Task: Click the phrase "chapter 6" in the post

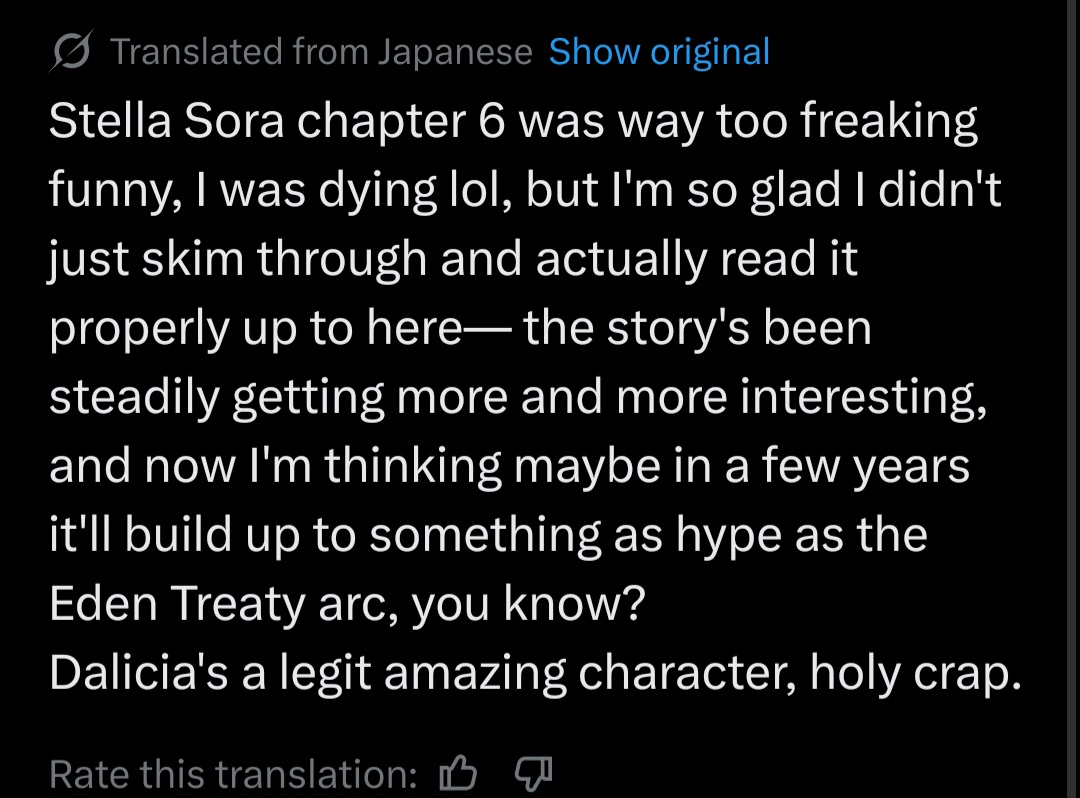Action: [x=401, y=123]
